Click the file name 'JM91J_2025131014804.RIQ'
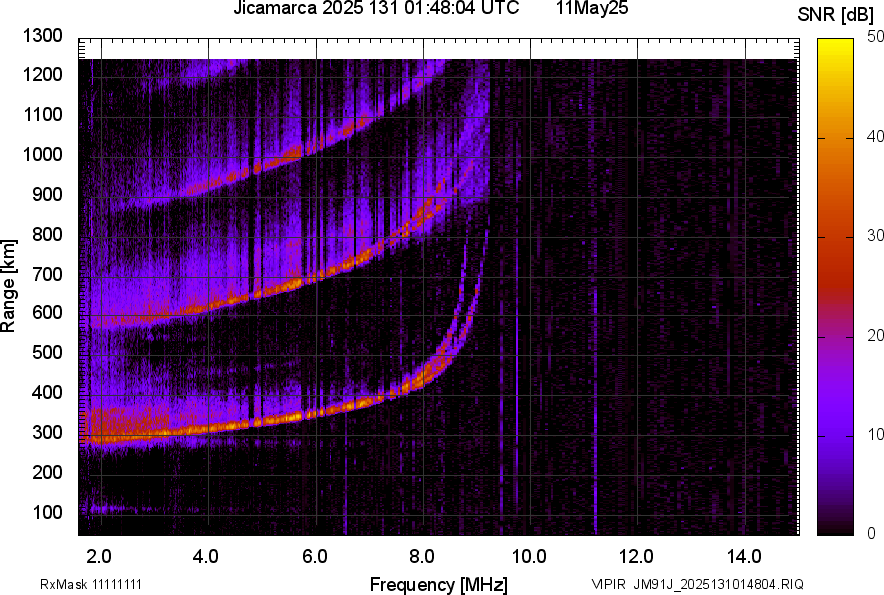This screenshot has height=595, width=884. coord(719,584)
